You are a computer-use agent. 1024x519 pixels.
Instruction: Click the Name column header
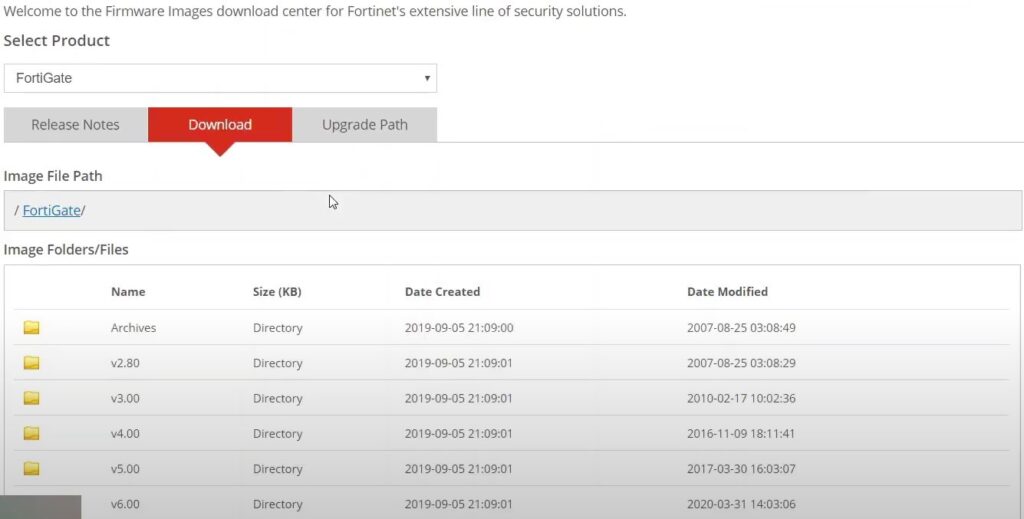click(x=128, y=292)
